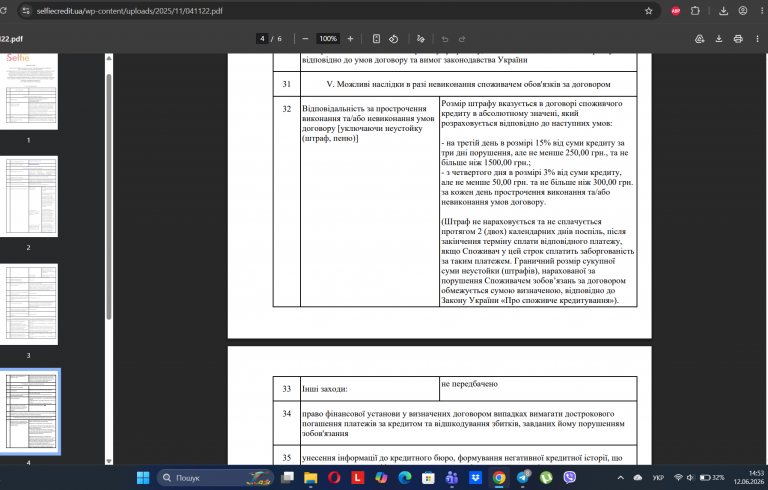Open File Explorer from the taskbar
768x490 pixels.
[311, 477]
